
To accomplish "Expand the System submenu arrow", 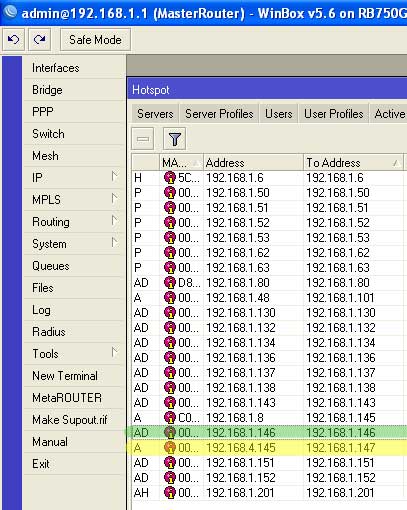I will coord(115,243).
